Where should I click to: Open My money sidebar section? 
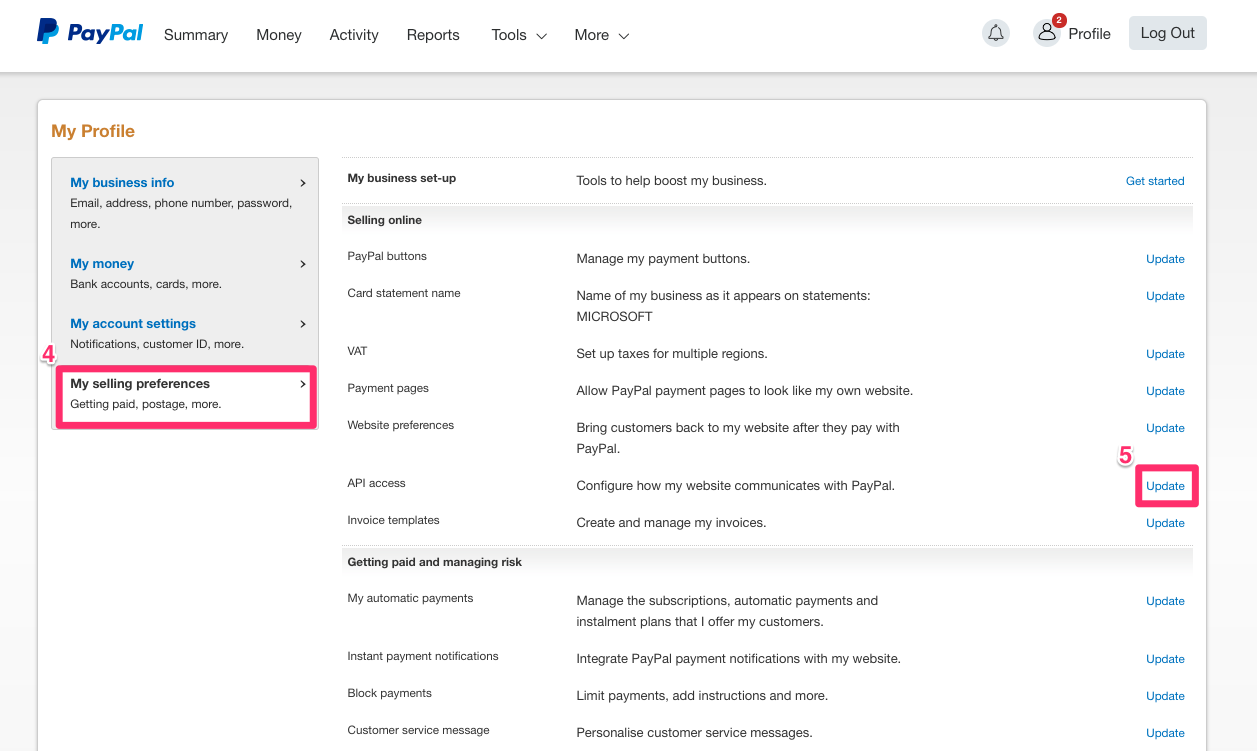tap(102, 264)
